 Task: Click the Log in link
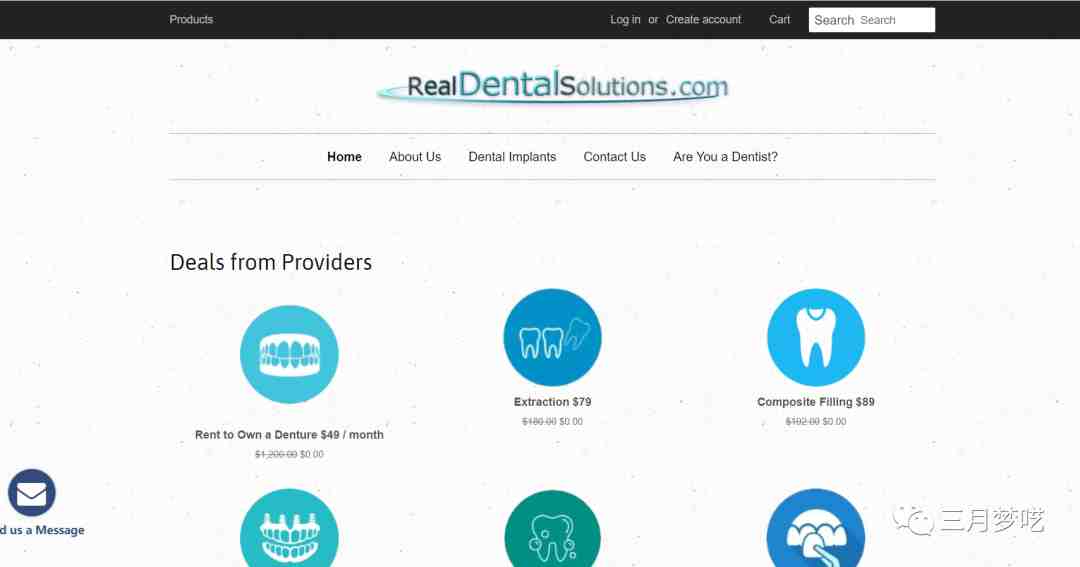tap(625, 20)
